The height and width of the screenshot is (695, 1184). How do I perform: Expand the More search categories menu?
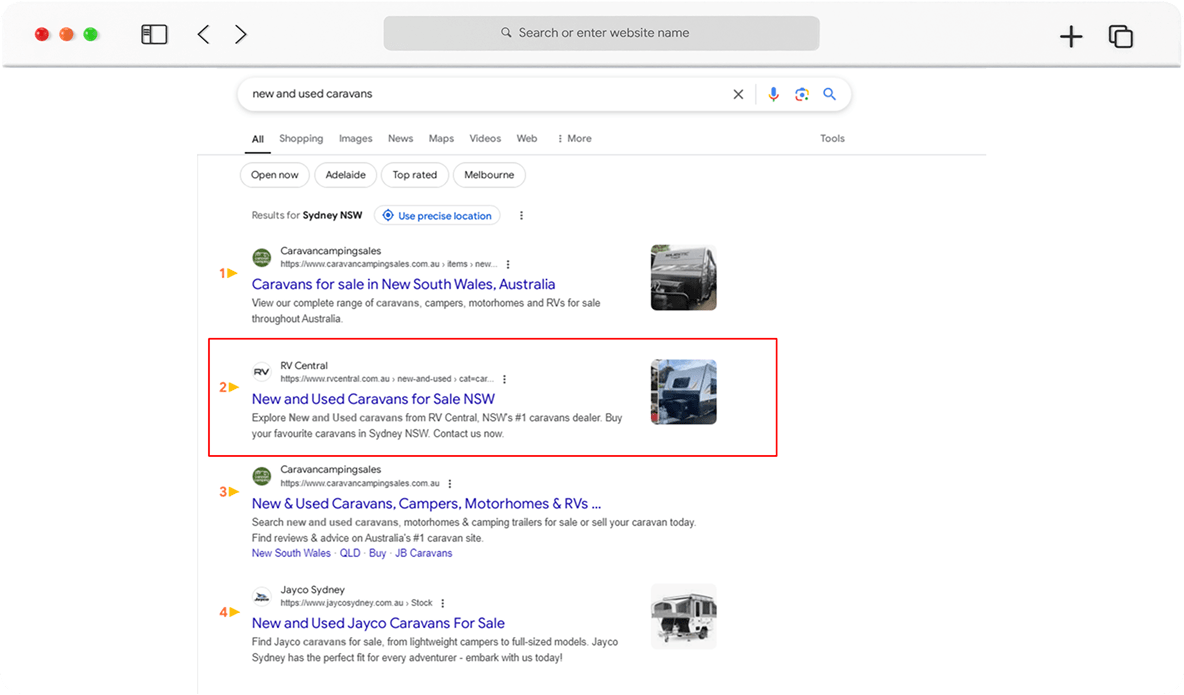pyautogui.click(x=574, y=138)
